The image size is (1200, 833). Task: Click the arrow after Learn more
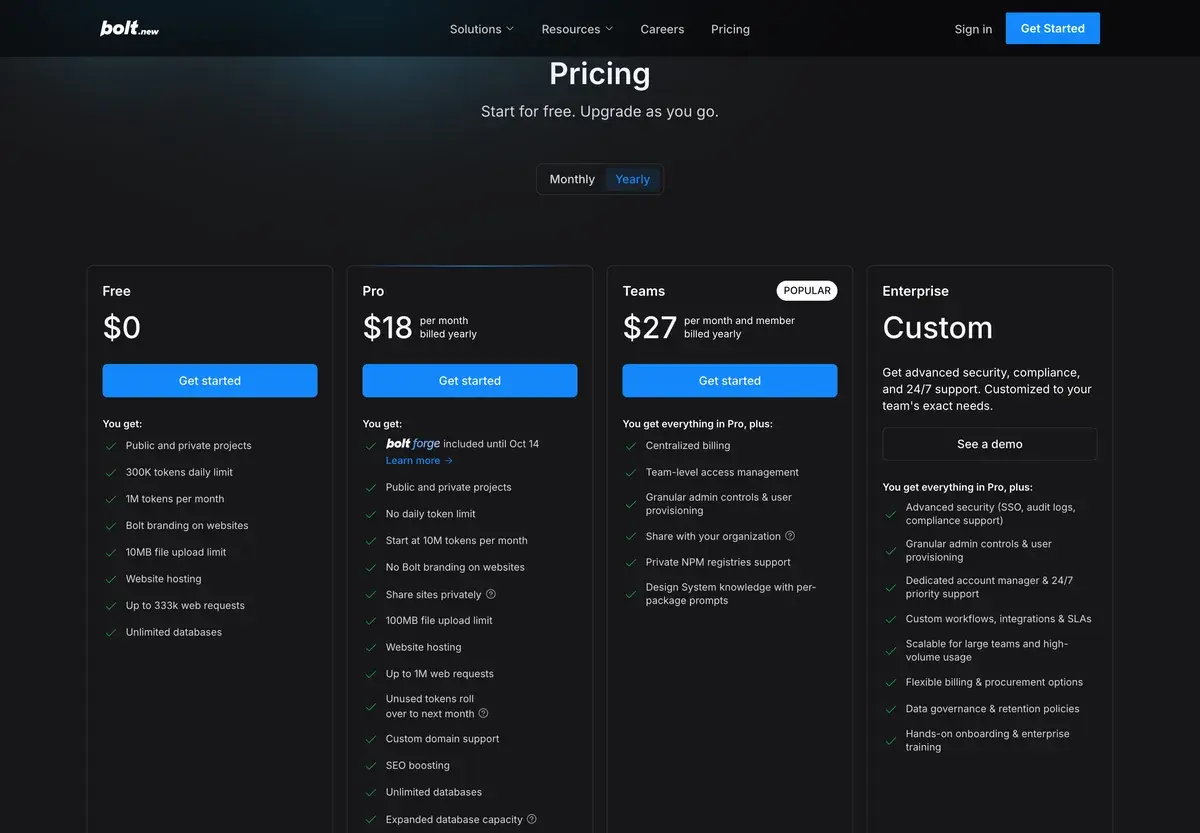(x=448, y=461)
